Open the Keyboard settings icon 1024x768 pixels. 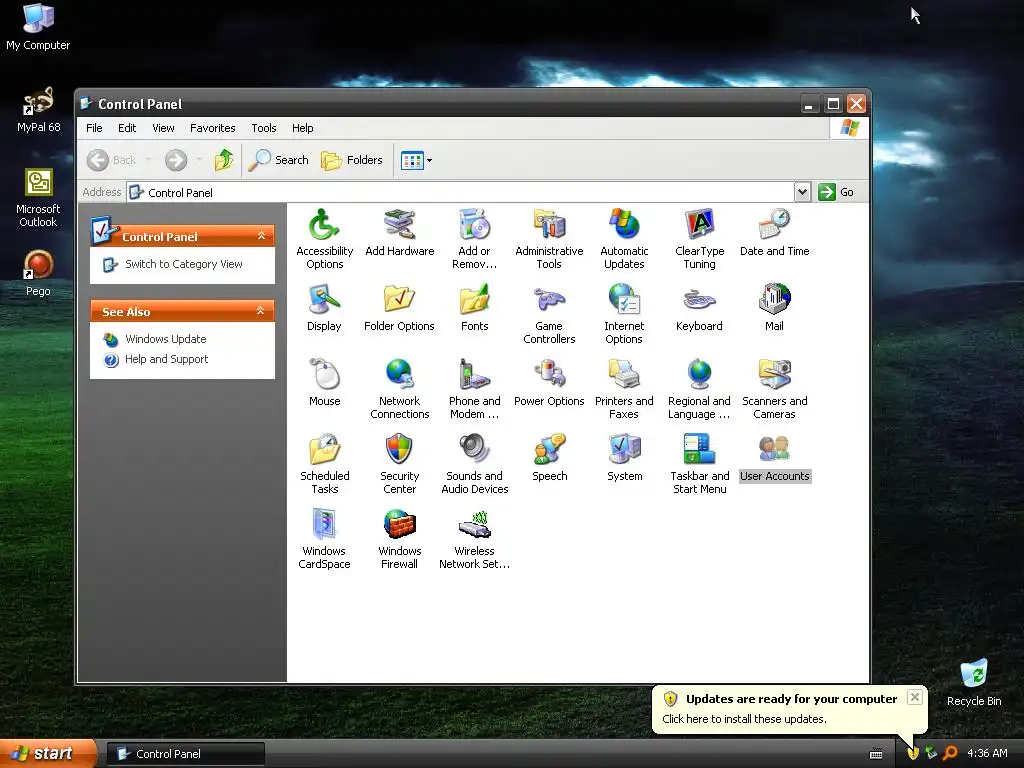point(699,308)
